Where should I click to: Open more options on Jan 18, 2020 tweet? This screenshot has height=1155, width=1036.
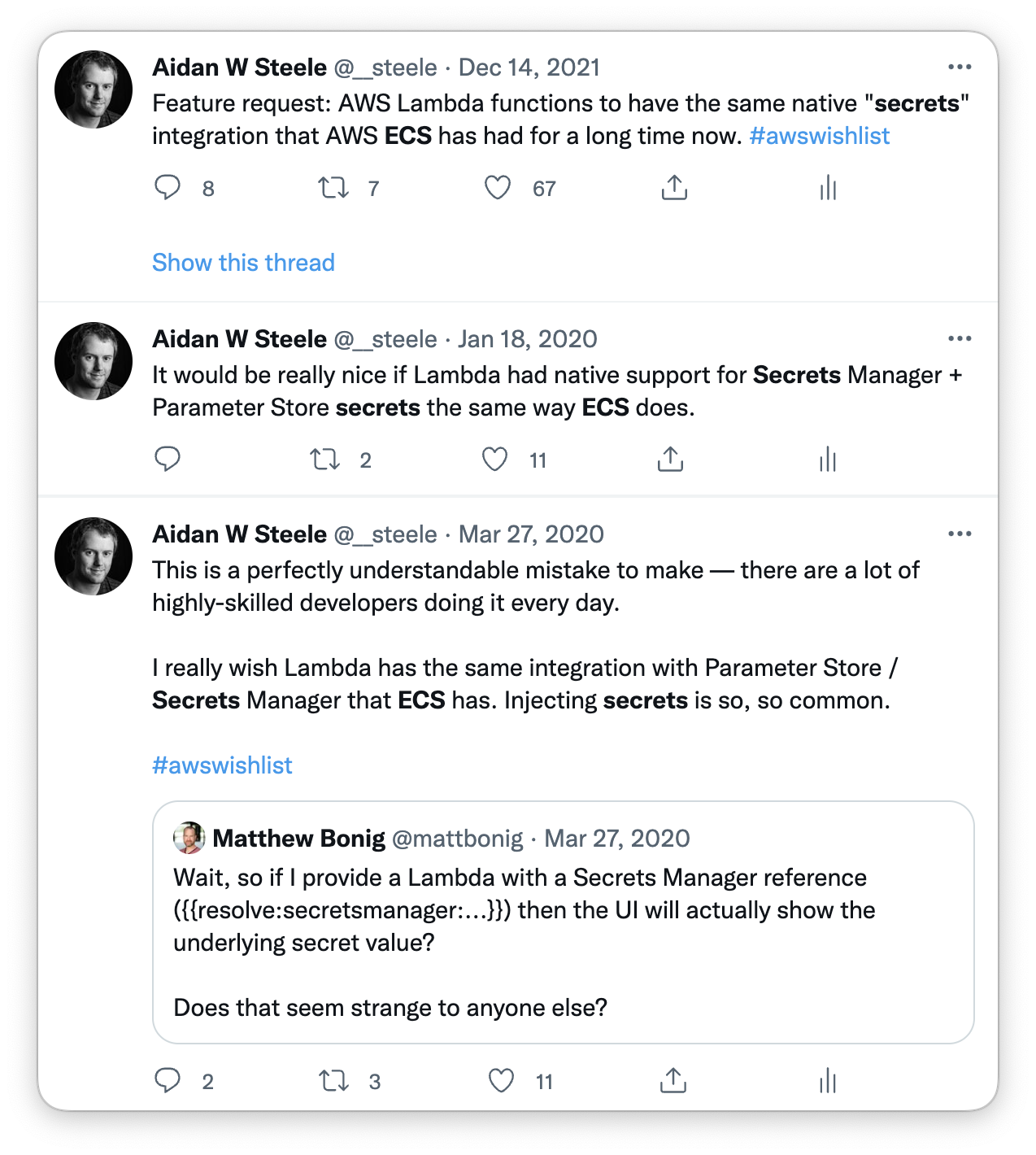(x=960, y=338)
